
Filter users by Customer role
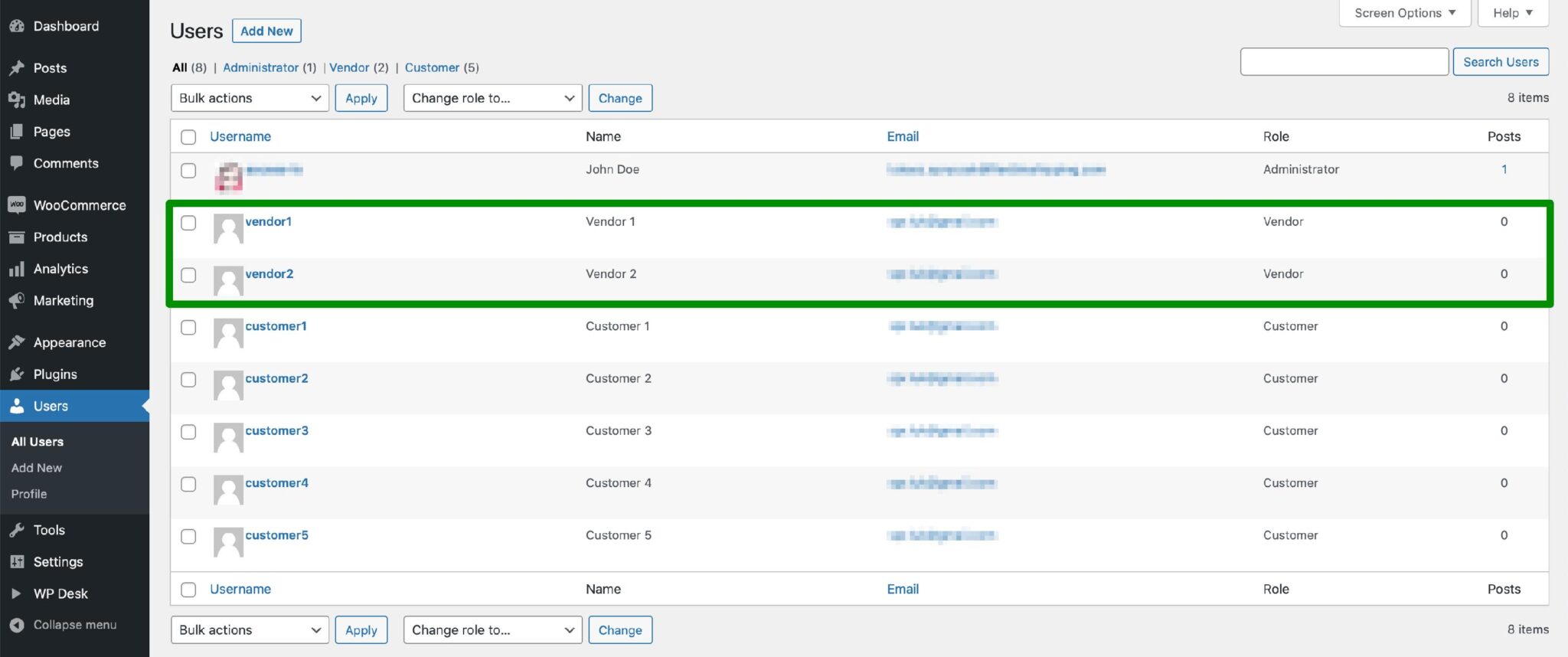pyautogui.click(x=432, y=67)
